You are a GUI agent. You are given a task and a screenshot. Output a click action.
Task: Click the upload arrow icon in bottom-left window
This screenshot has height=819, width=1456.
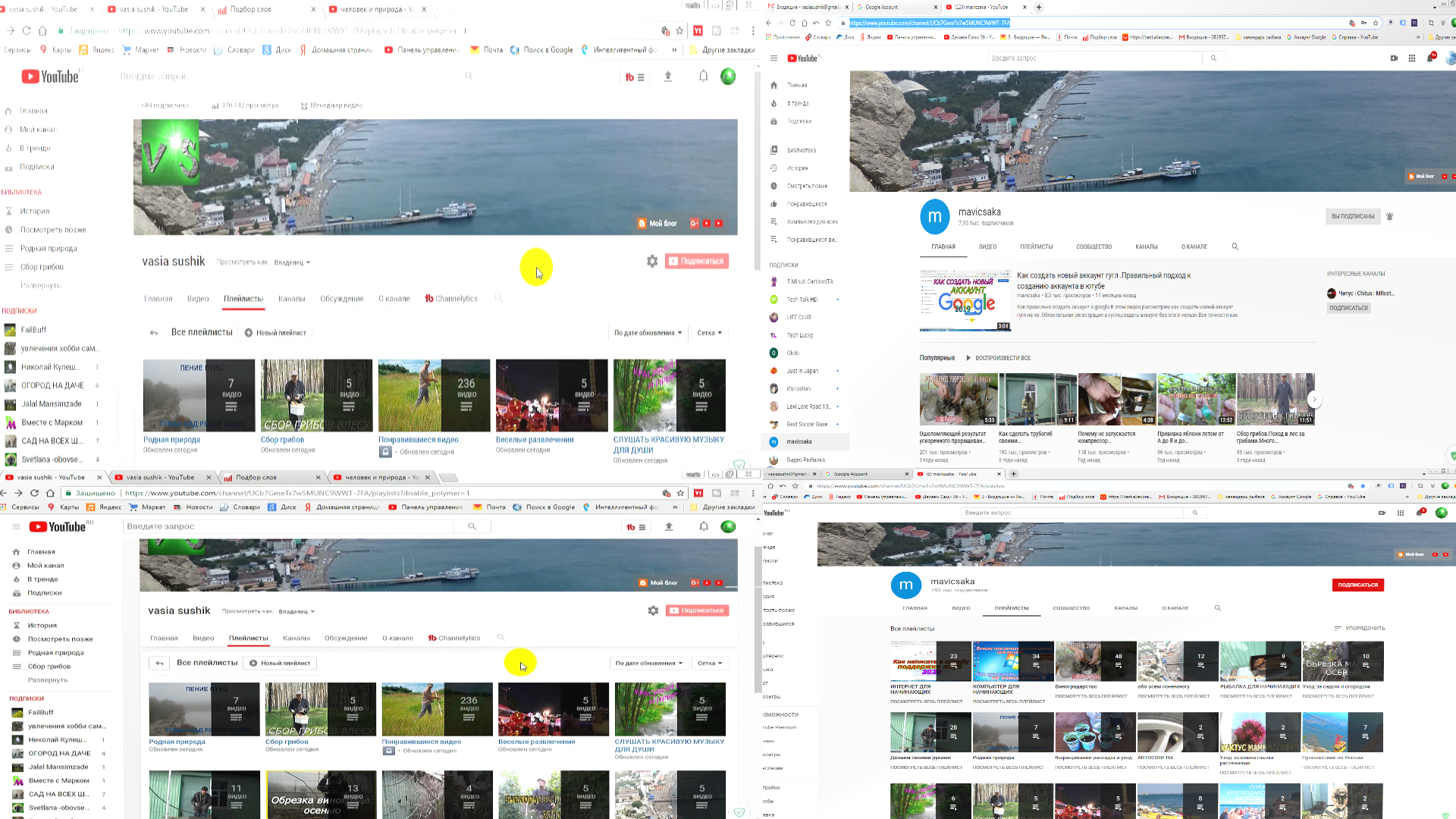pyautogui.click(x=669, y=526)
